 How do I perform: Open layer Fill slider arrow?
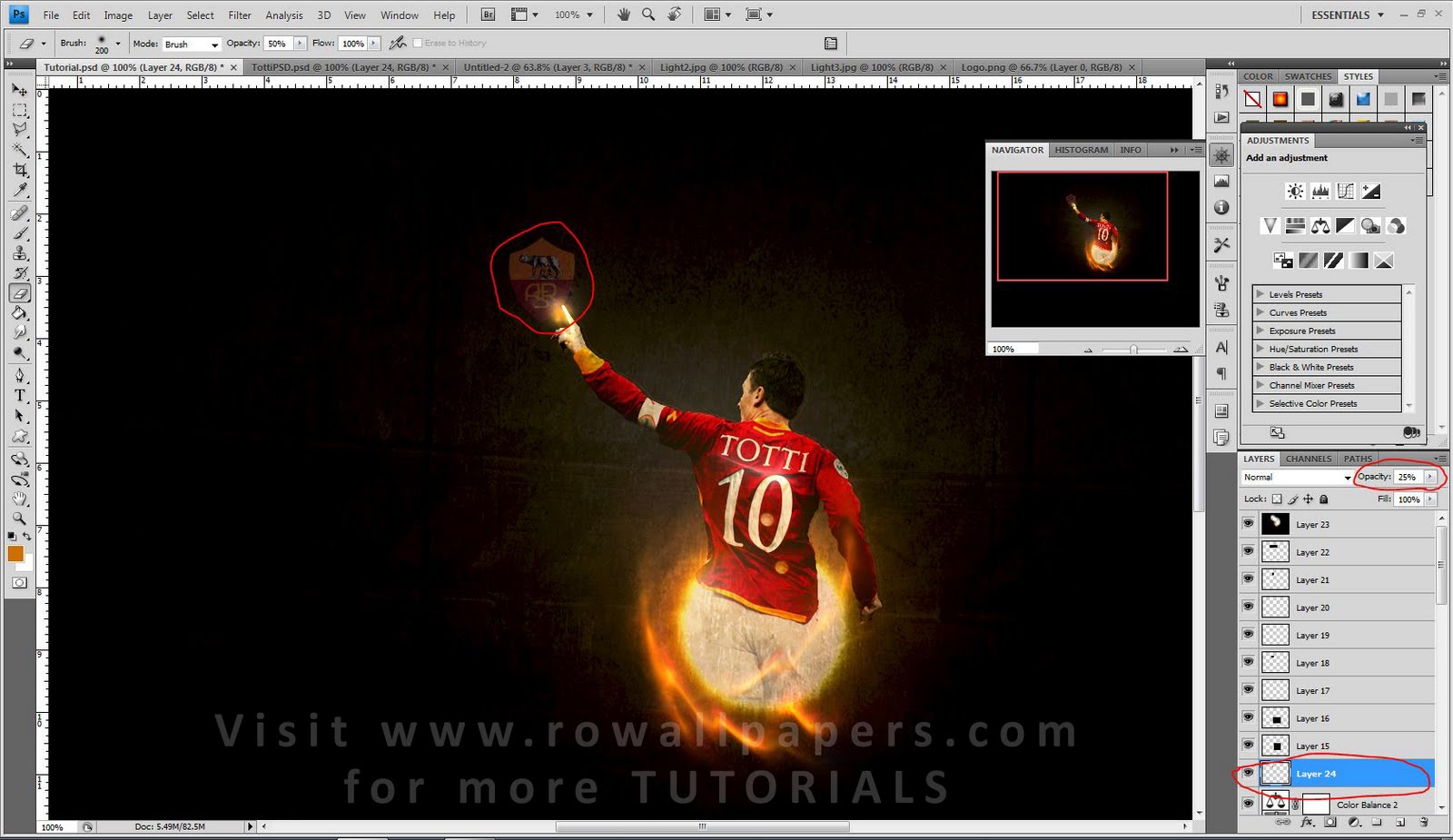(1430, 499)
